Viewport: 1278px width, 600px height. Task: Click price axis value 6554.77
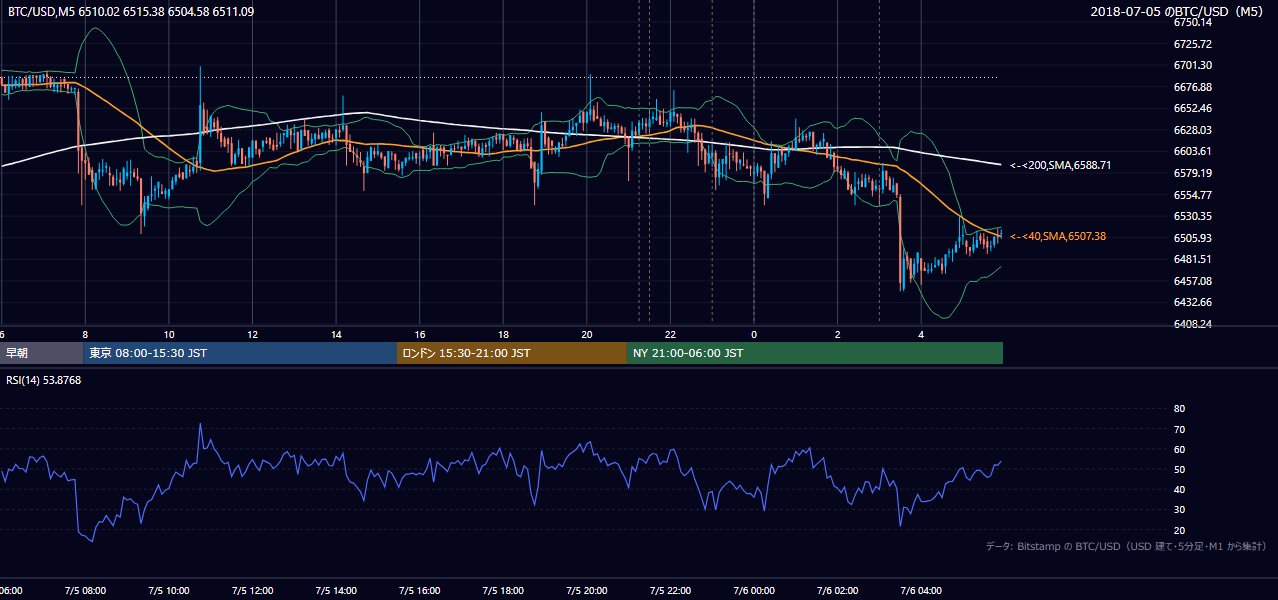tap(1193, 195)
